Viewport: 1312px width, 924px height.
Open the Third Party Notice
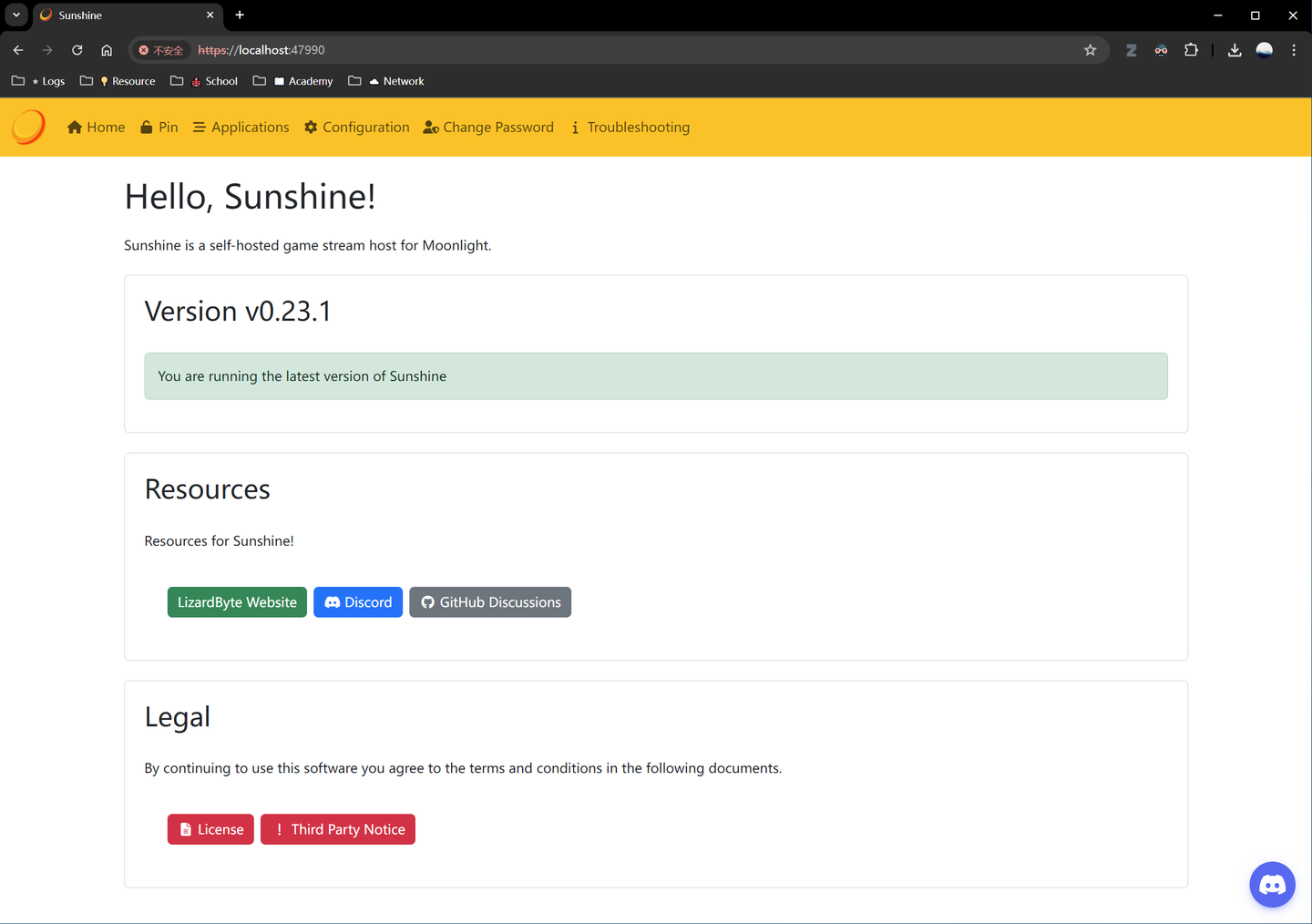[338, 829]
